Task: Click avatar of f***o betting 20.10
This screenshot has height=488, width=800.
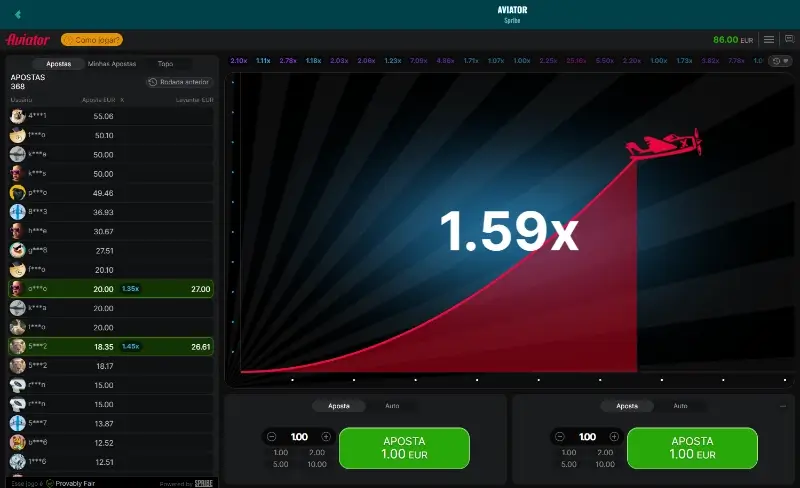Action: [x=18, y=270]
